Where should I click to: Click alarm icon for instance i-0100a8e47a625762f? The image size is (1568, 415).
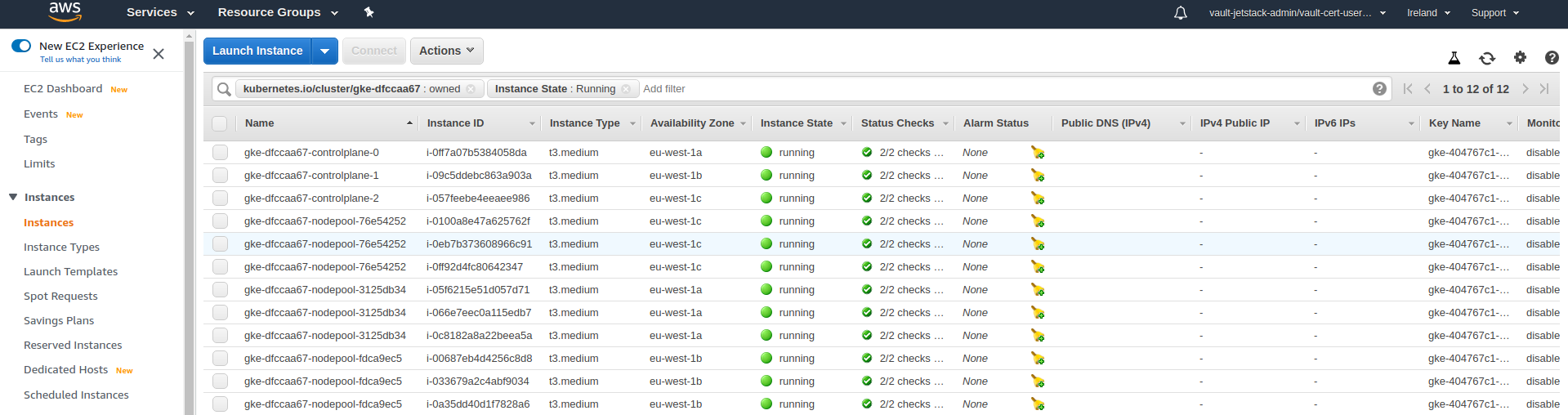pyautogui.click(x=1038, y=221)
